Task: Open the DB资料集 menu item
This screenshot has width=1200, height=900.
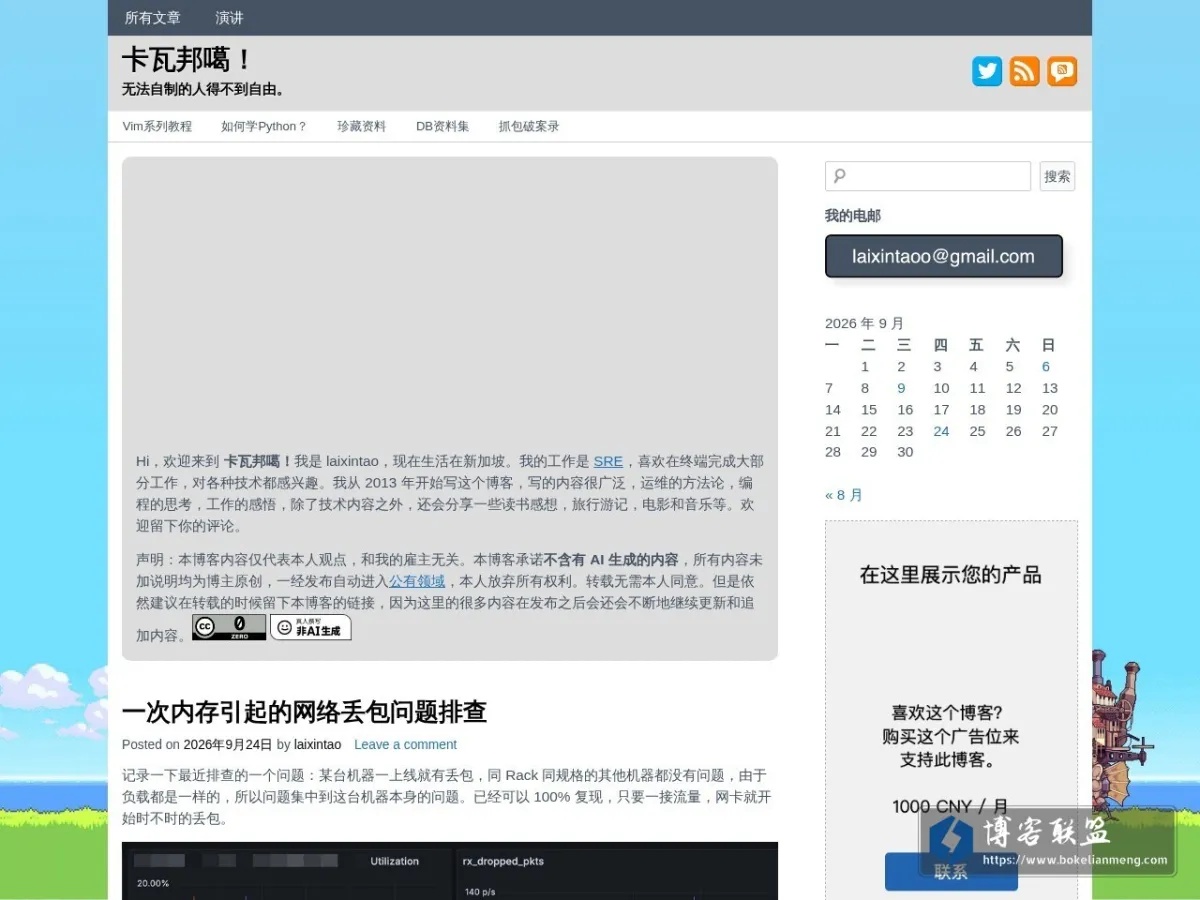Action: tap(442, 126)
